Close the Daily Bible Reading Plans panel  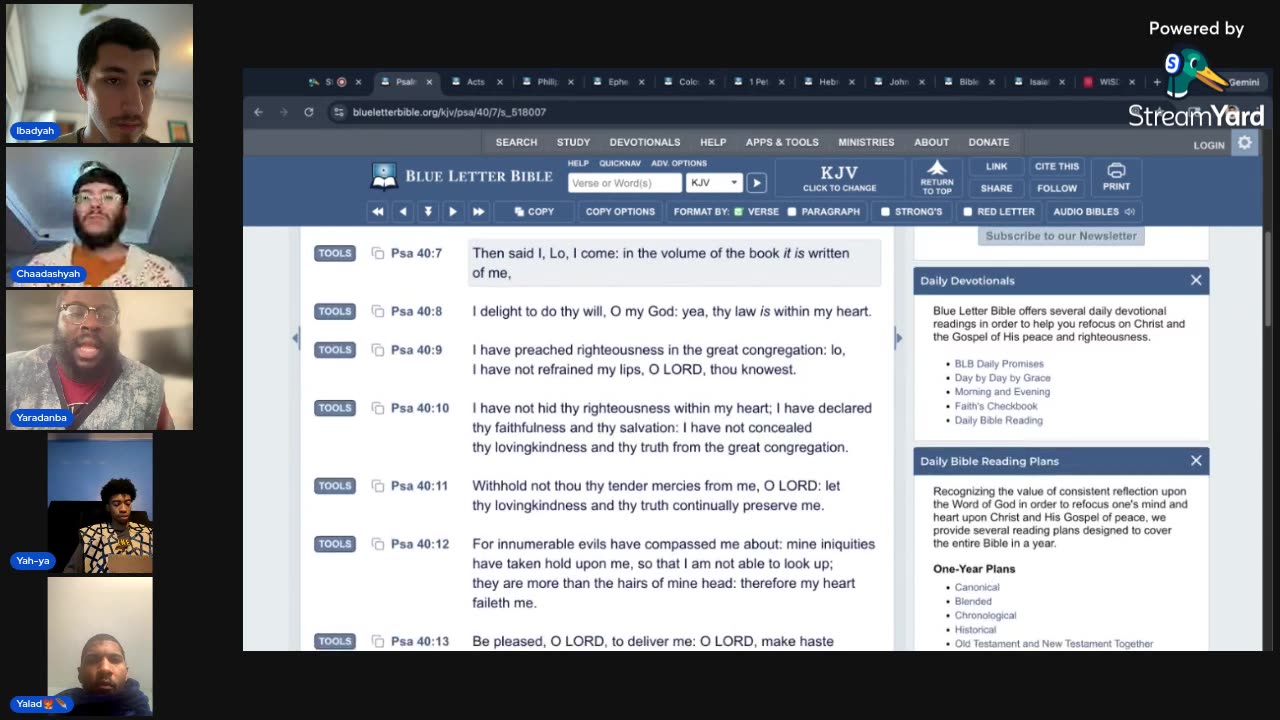pos(1196,461)
